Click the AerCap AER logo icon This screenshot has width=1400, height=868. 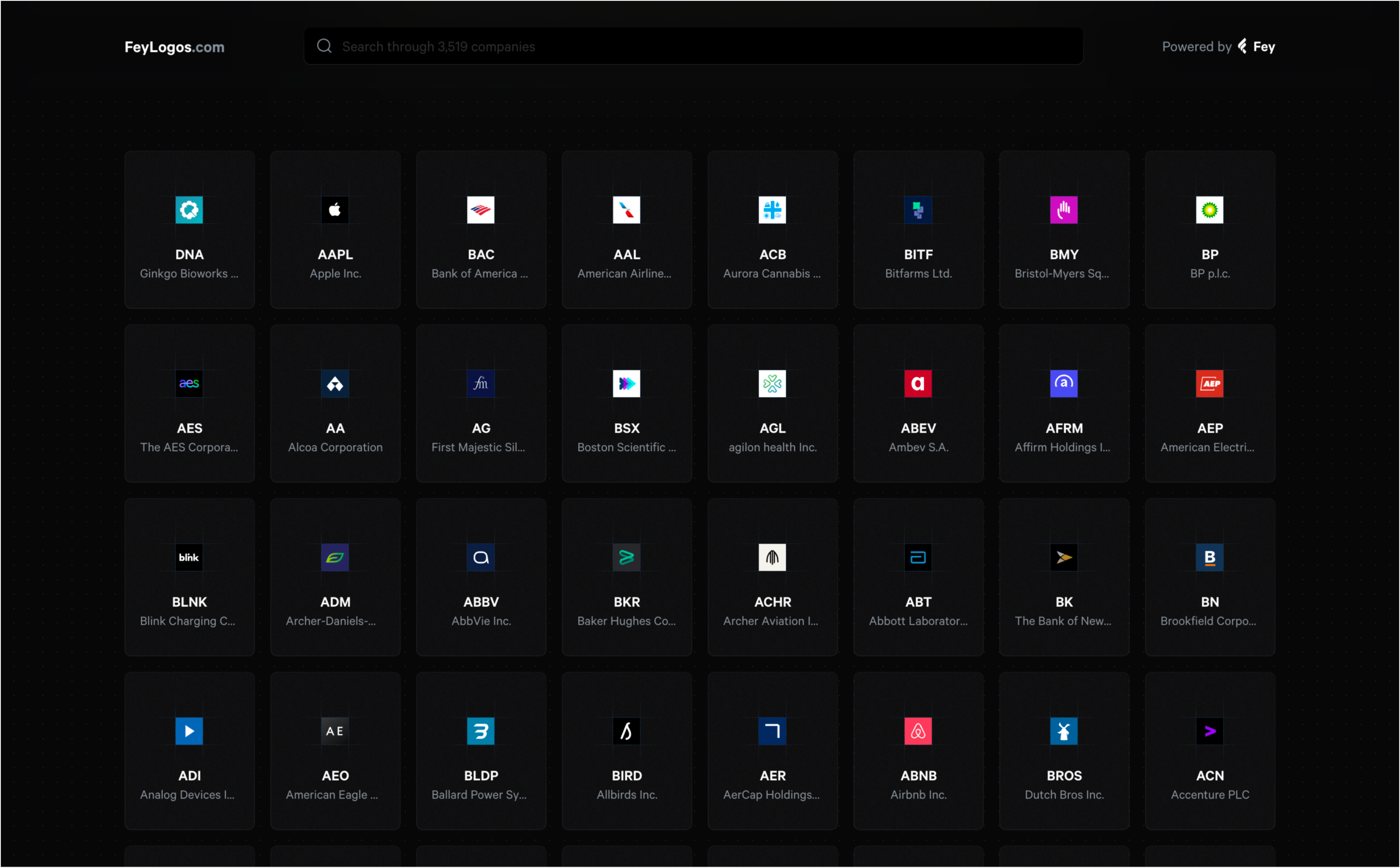point(772,731)
